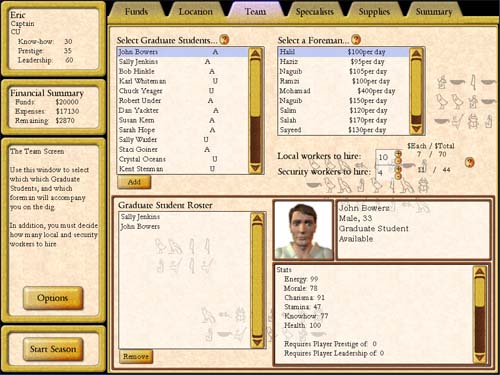This screenshot has width=500, height=375.
Task: Click scroll-up arrow of Stats panel
Action: coord(480,272)
